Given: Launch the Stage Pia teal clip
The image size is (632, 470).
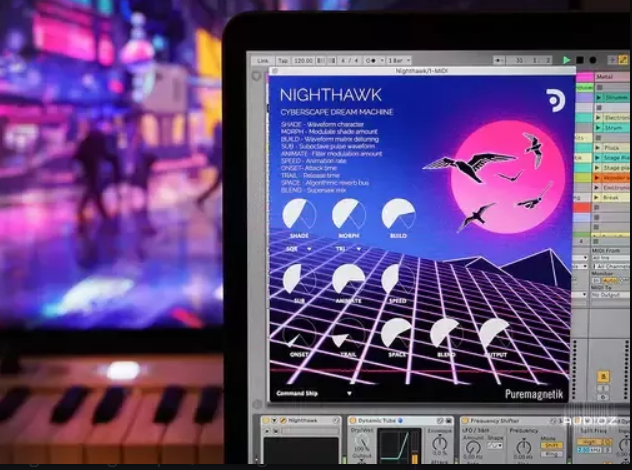Looking at the screenshot, I should pyautogui.click(x=599, y=158).
